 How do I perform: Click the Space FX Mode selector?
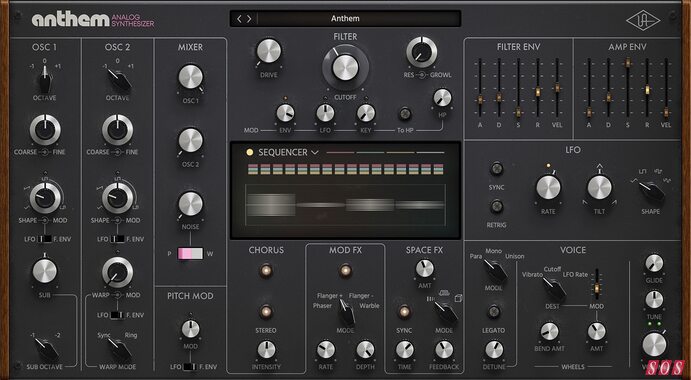tap(446, 312)
